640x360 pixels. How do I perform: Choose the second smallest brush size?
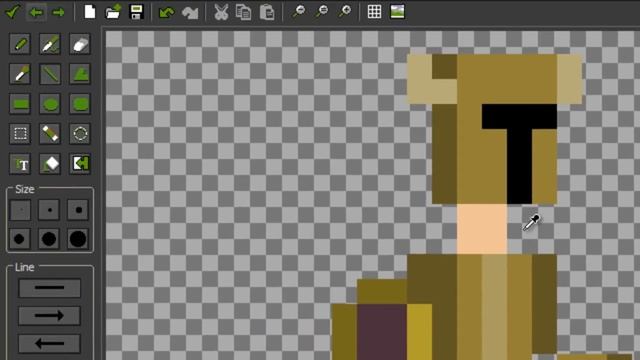click(49, 210)
